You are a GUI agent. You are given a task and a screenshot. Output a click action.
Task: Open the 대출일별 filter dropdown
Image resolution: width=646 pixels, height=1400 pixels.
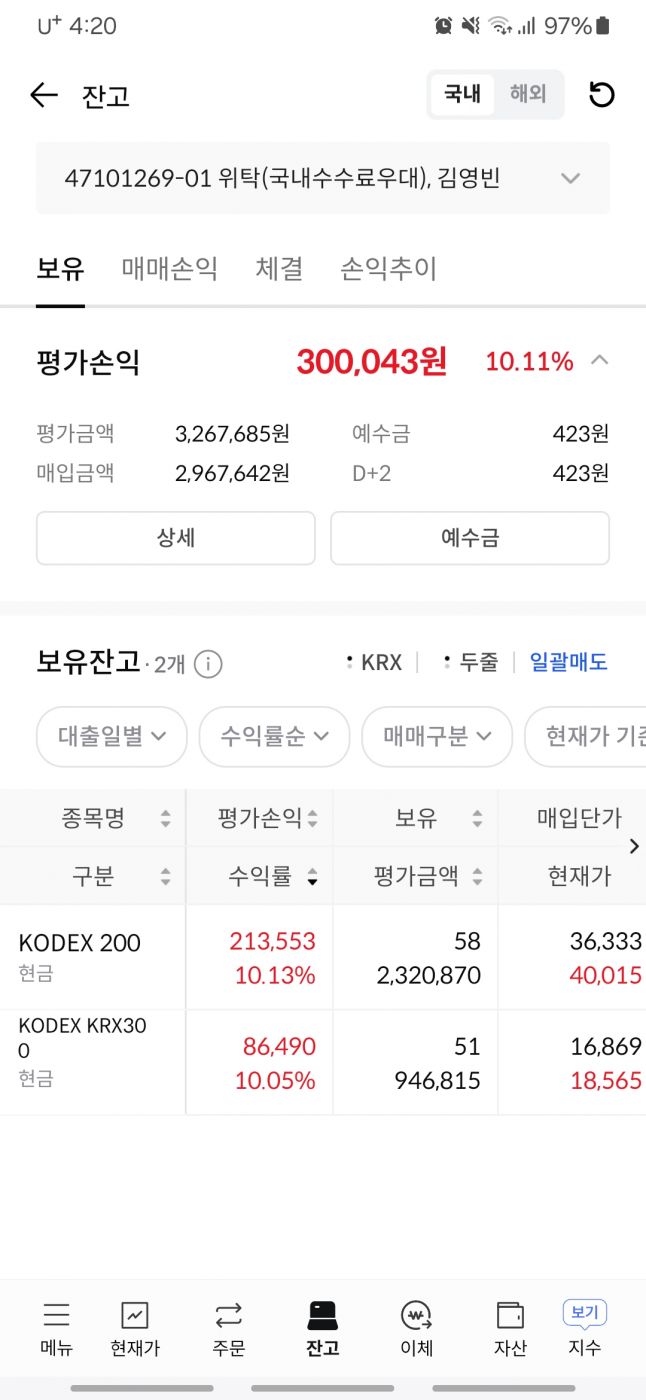coord(112,737)
